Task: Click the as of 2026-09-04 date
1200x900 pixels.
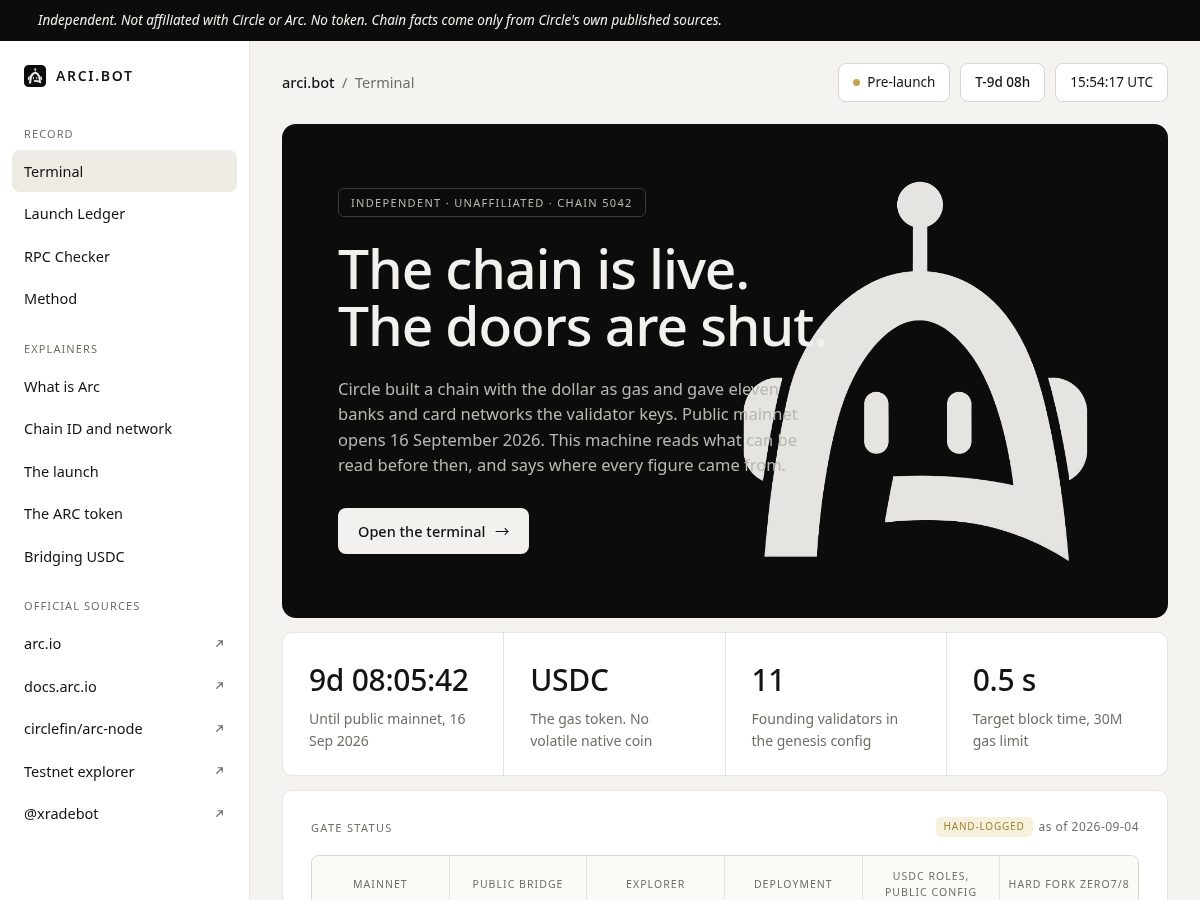Action: pyautogui.click(x=1088, y=826)
